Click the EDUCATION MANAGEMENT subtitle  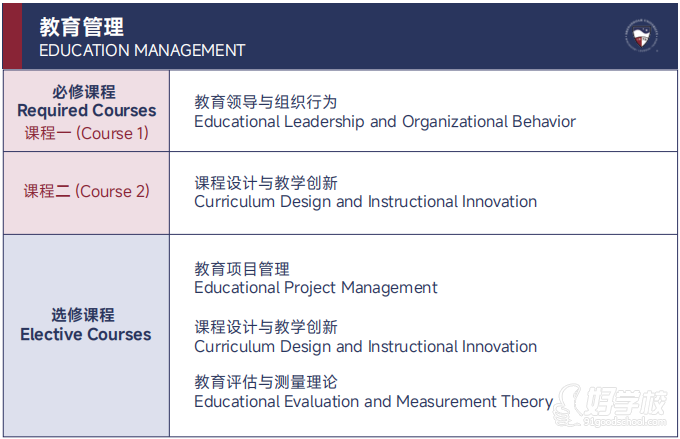(x=142, y=50)
